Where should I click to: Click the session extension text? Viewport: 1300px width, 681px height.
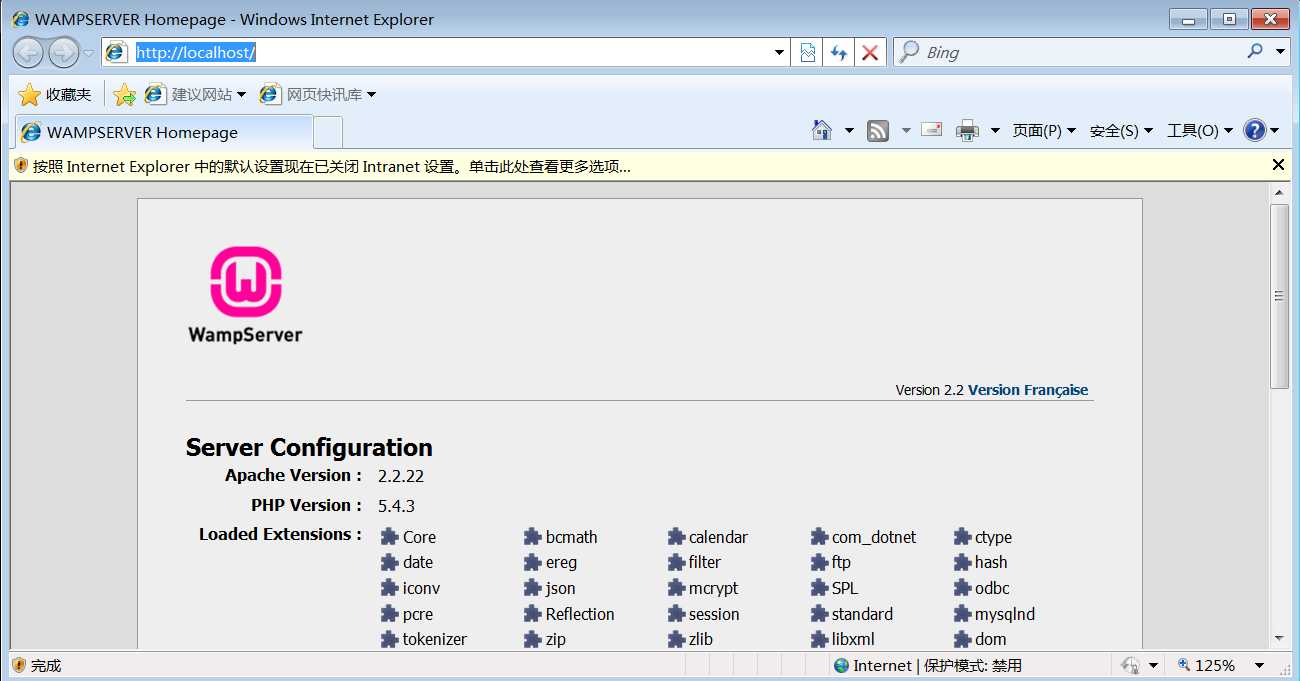coord(714,614)
